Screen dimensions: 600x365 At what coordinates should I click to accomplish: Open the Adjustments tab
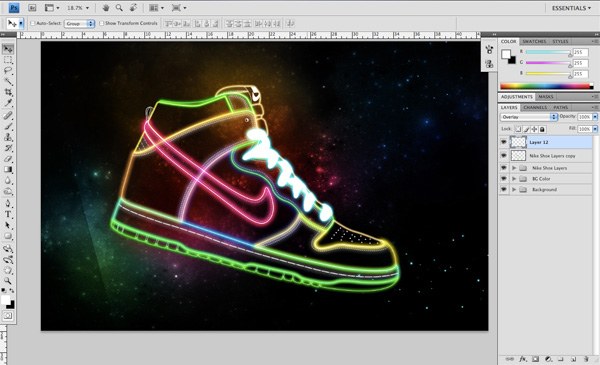[x=517, y=97]
